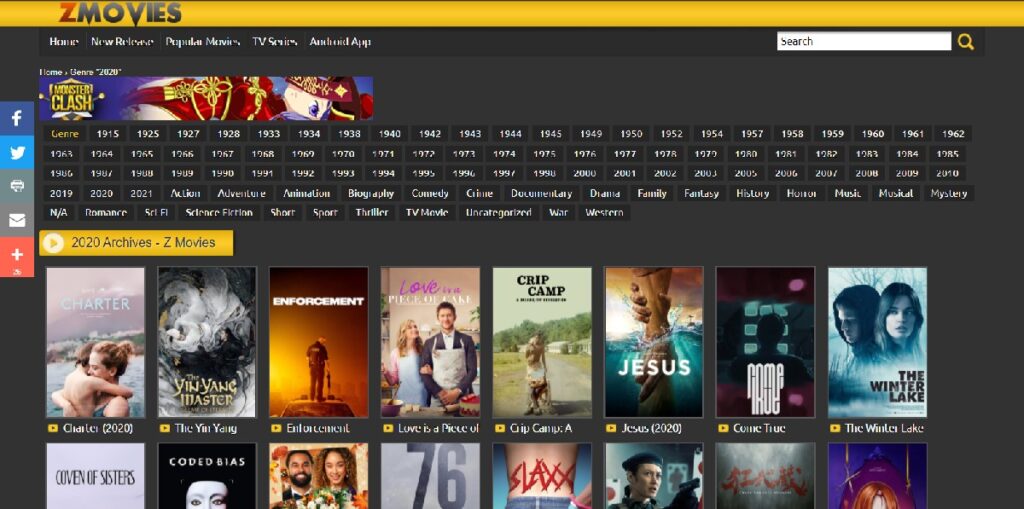The height and width of the screenshot is (509, 1024).
Task: Filter by Horror genre
Action: pyautogui.click(x=801, y=193)
